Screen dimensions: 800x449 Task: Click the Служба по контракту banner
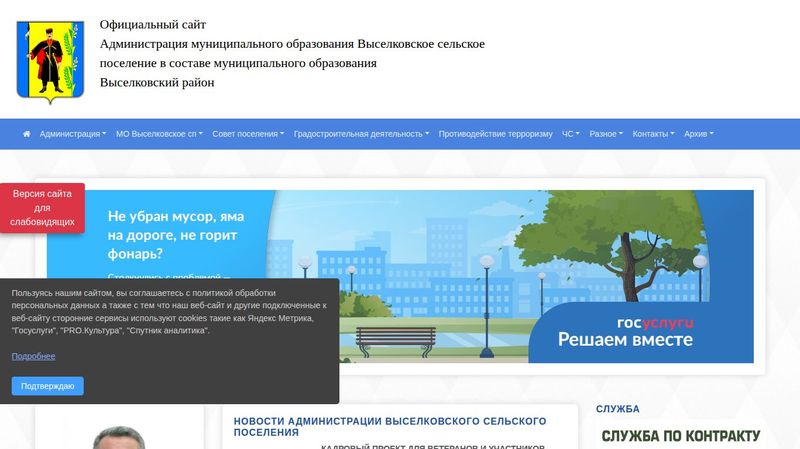681,436
